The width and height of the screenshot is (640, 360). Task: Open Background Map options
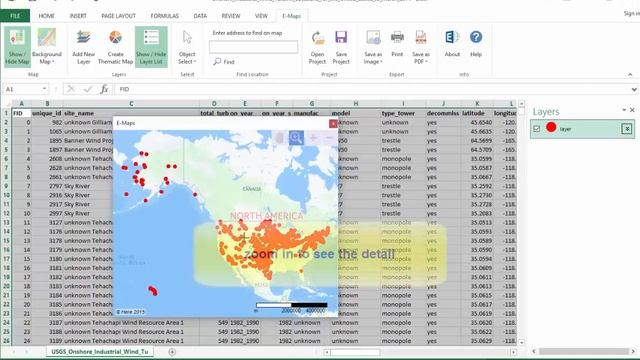pyautogui.click(x=47, y=47)
